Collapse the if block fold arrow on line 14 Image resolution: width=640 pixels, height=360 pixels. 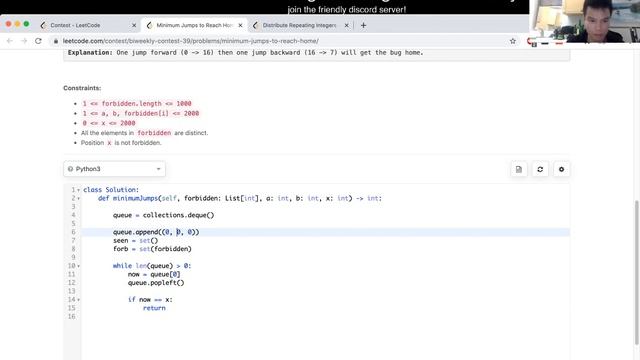(79, 300)
